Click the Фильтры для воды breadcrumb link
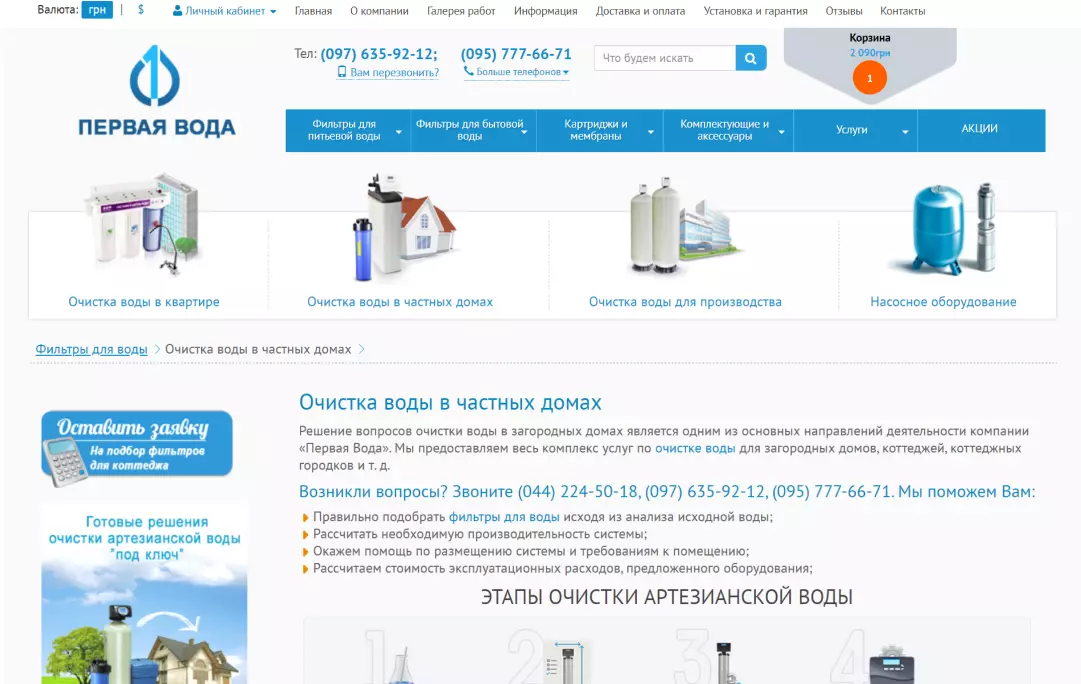Image resolution: width=1081 pixels, height=684 pixels. (x=91, y=349)
